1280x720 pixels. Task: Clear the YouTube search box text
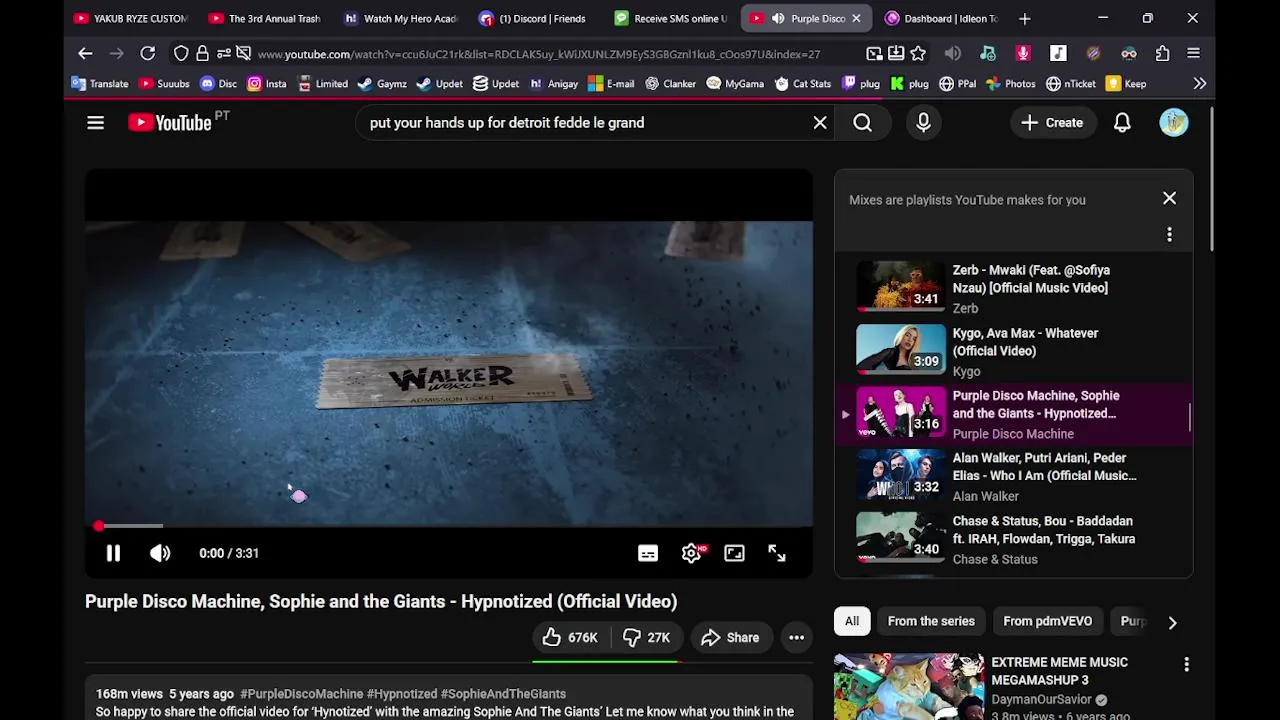(820, 123)
